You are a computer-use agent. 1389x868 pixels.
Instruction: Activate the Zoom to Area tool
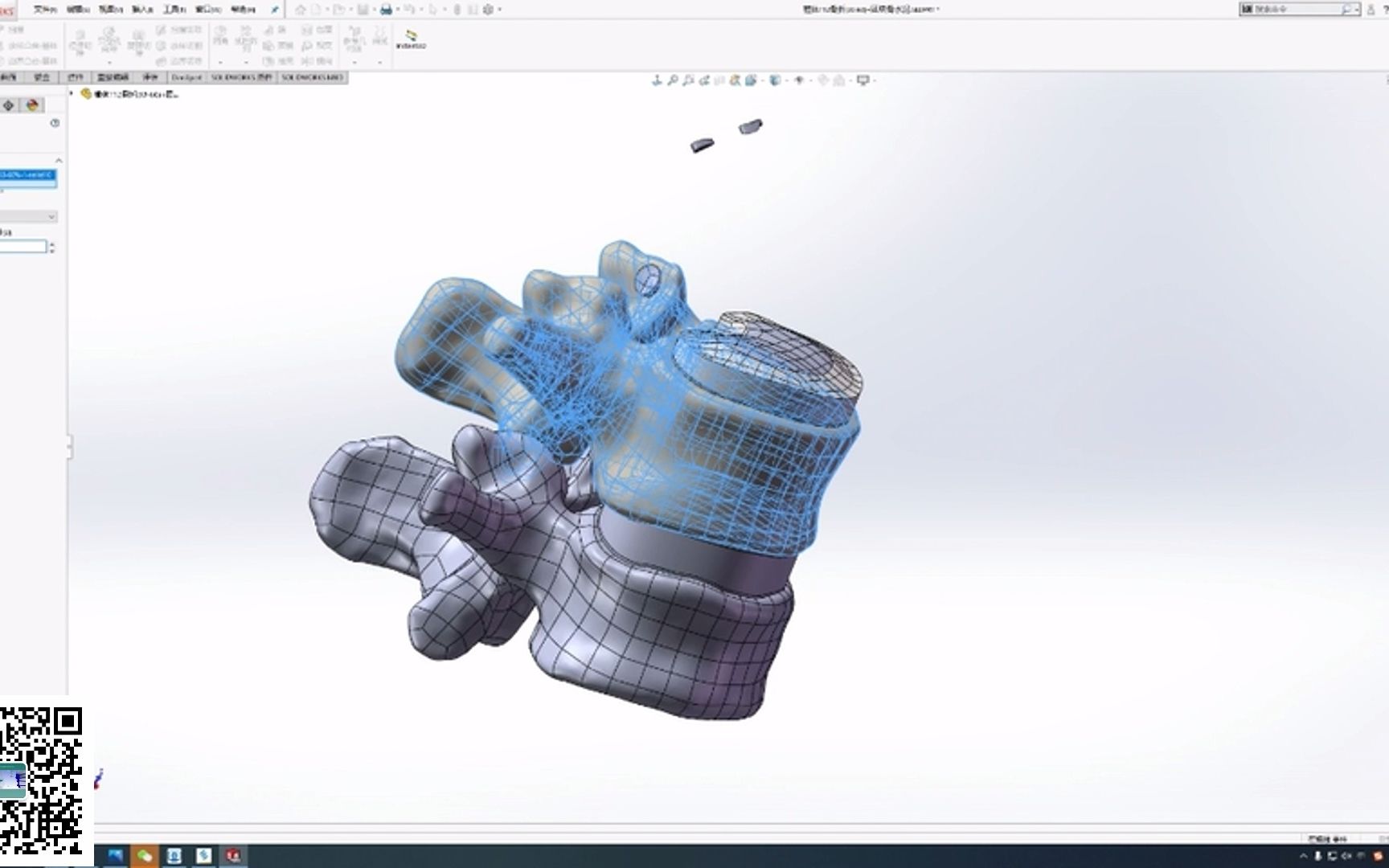[x=689, y=80]
